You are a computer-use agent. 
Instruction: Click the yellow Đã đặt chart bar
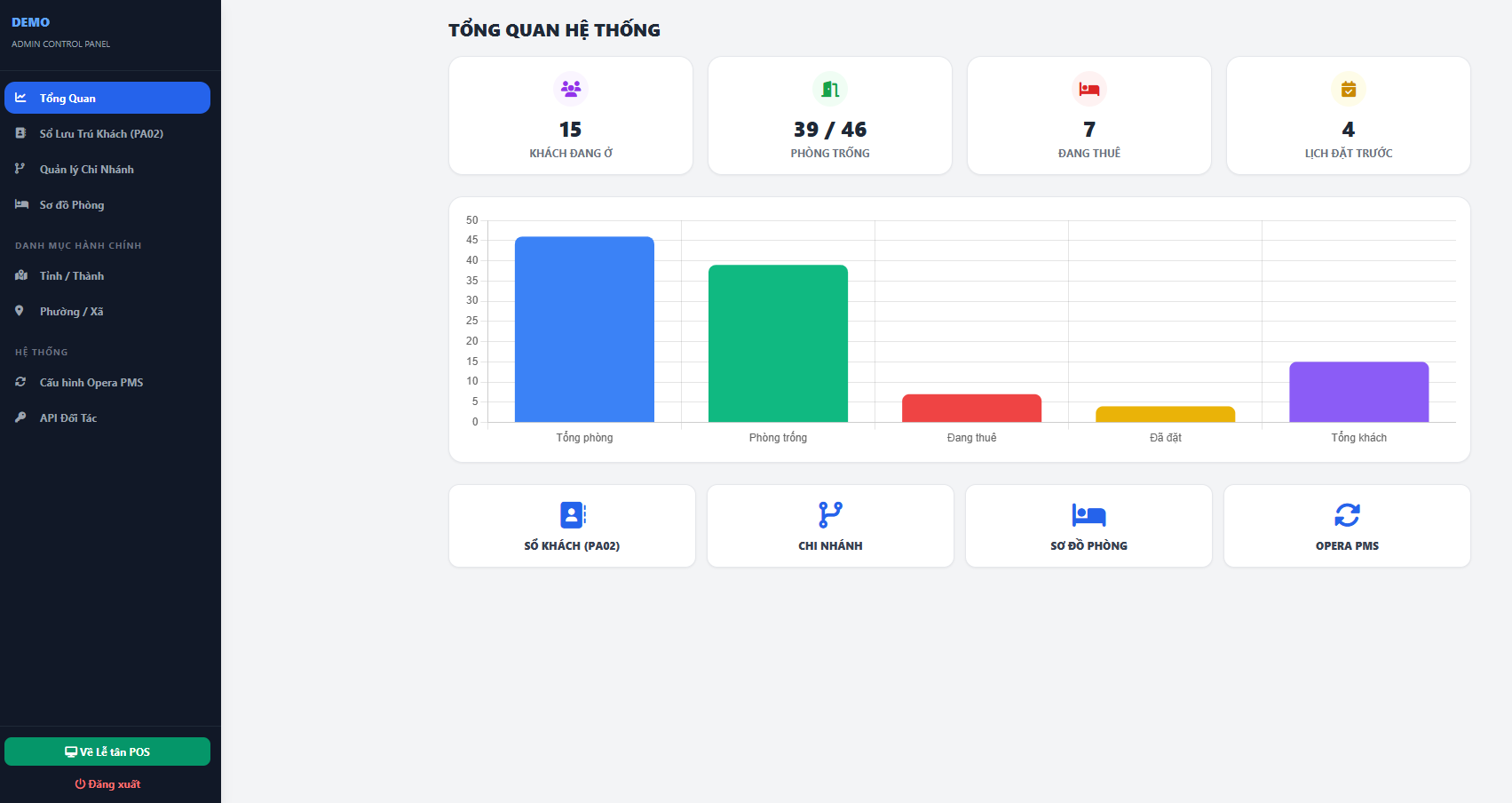tap(1165, 414)
